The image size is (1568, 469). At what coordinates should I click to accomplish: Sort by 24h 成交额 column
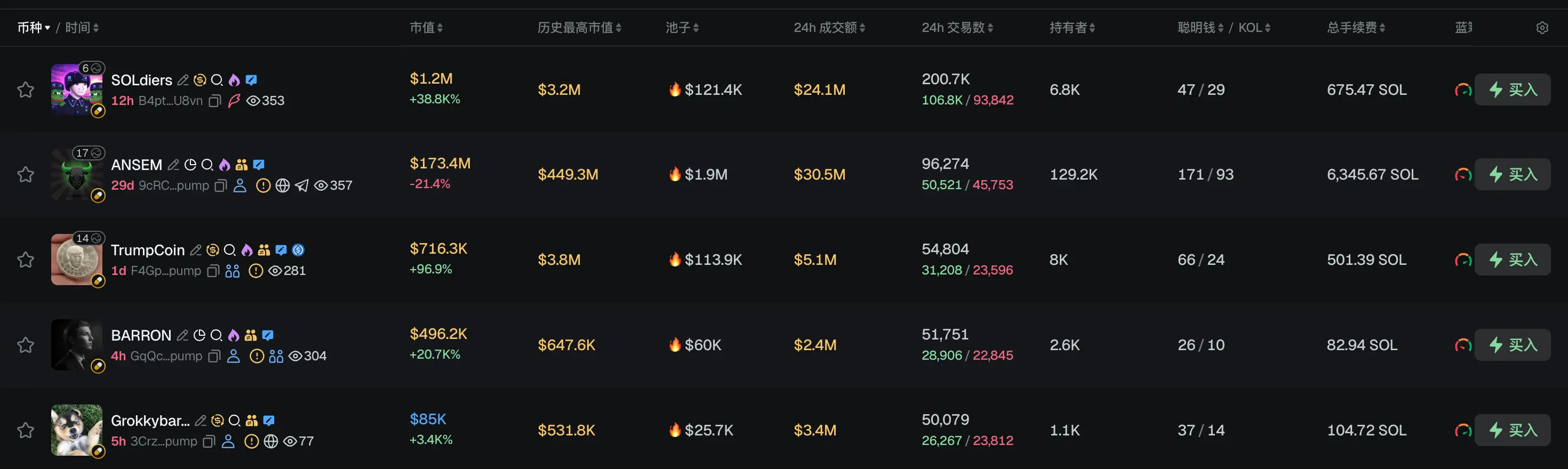pyautogui.click(x=830, y=28)
